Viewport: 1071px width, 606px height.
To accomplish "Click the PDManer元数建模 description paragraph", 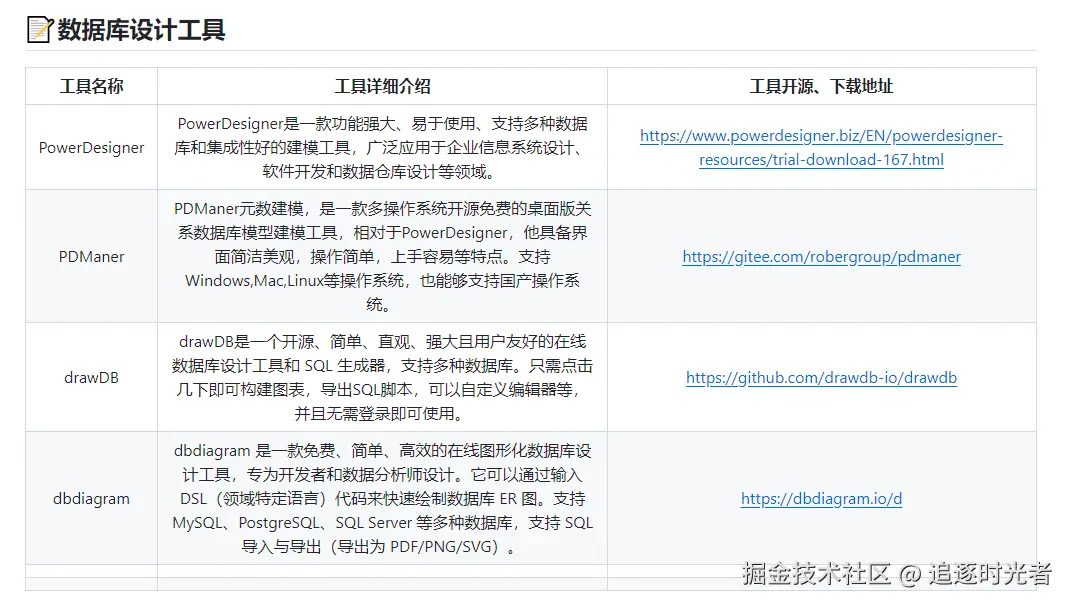I will pos(382,257).
